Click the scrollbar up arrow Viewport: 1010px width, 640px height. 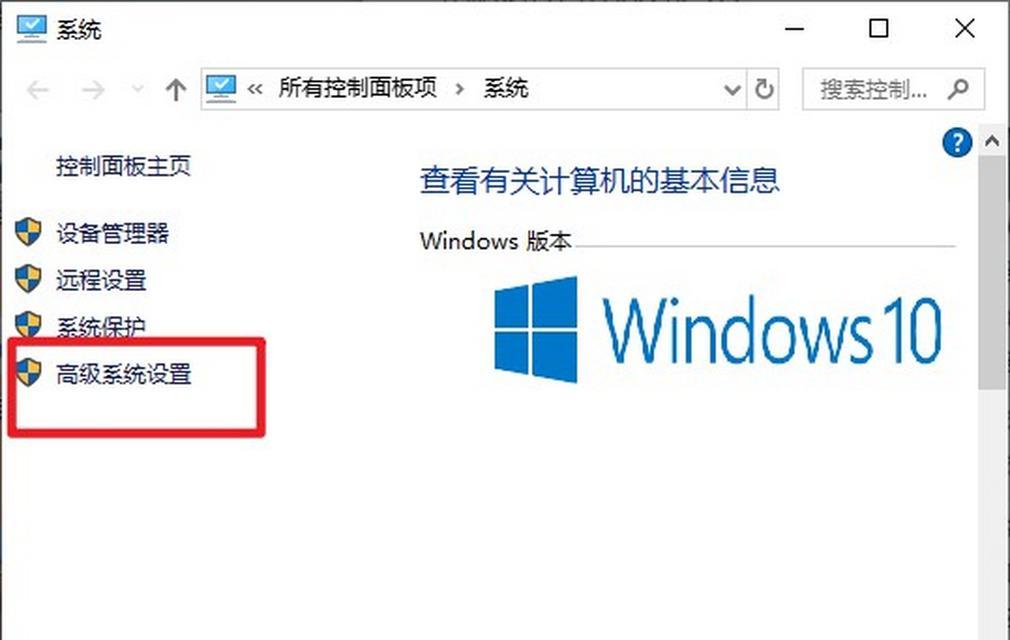(992, 140)
